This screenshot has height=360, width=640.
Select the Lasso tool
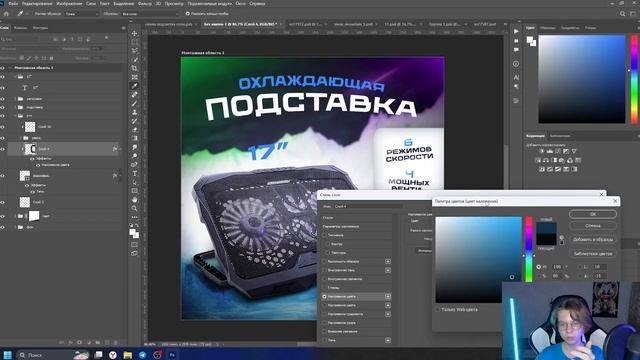tap(134, 51)
